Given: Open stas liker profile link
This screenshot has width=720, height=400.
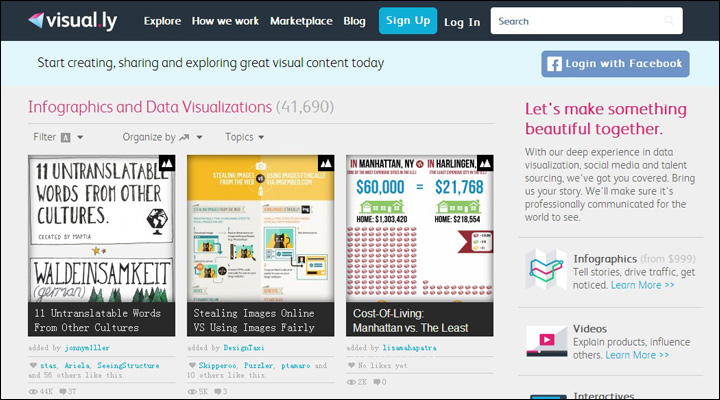Looking at the screenshot, I should click(x=48, y=366).
